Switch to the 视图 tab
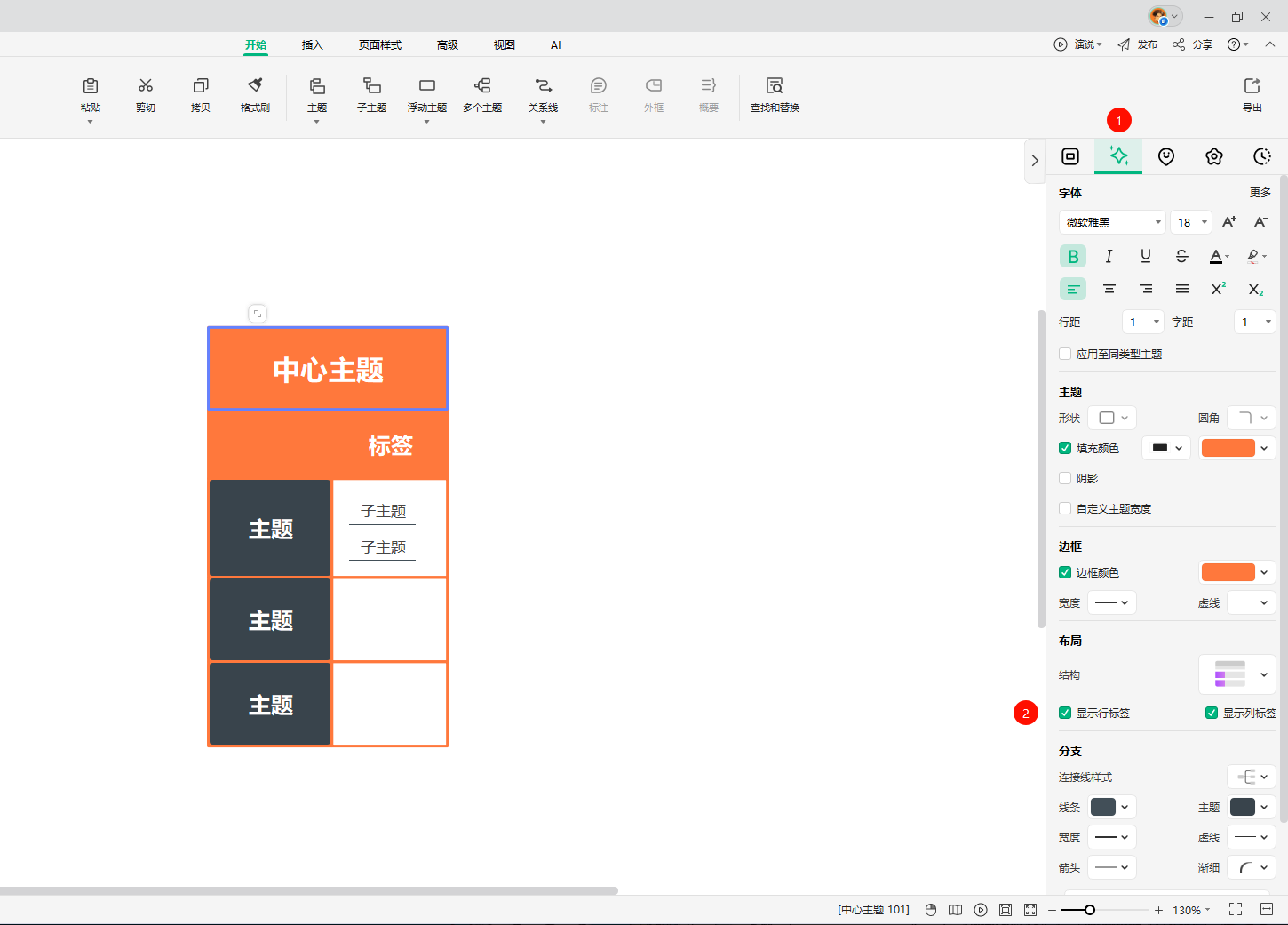 [505, 44]
